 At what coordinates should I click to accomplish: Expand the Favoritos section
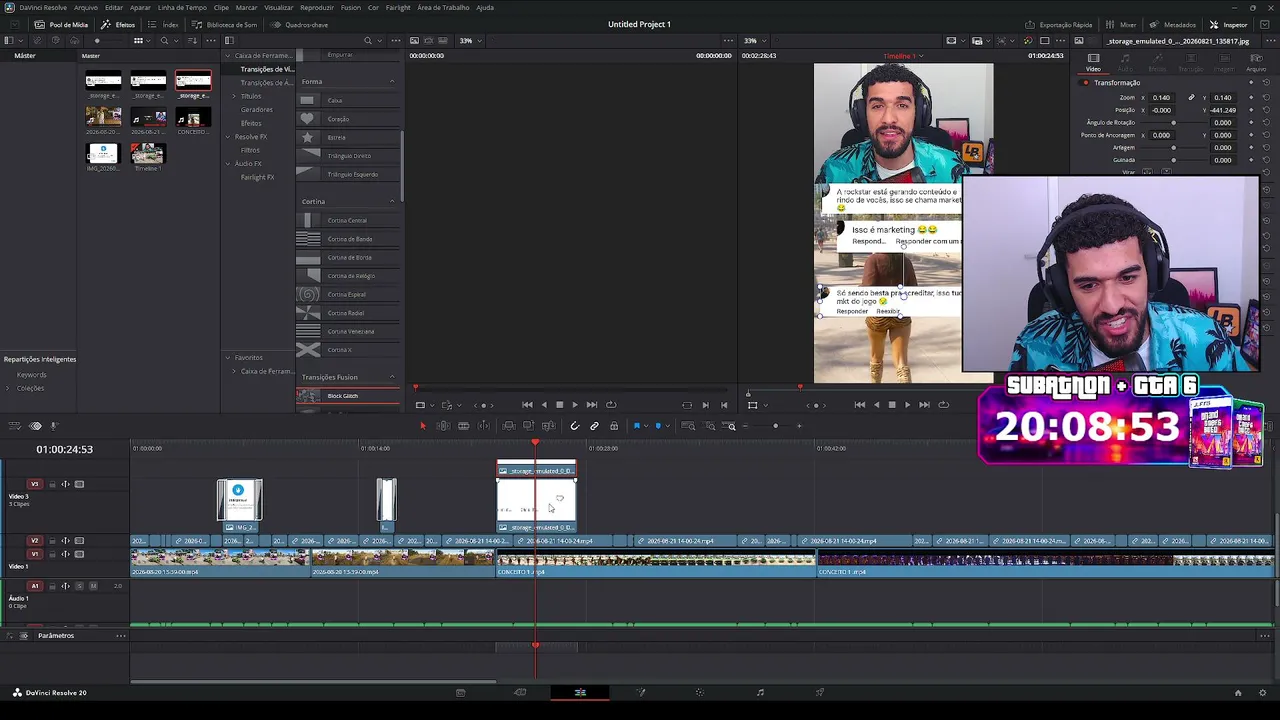click(228, 358)
